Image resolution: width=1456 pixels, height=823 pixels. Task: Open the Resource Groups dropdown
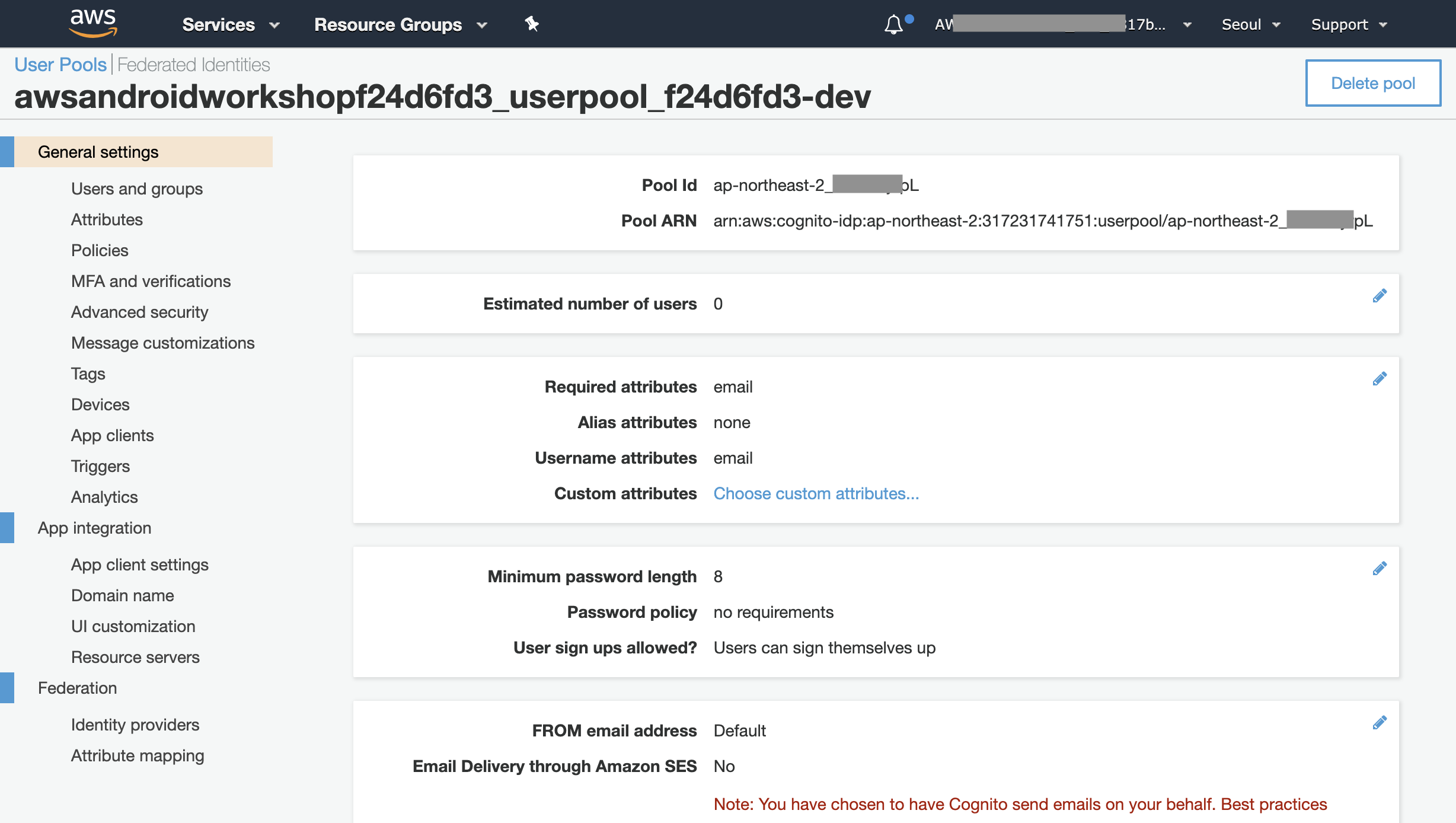(399, 24)
